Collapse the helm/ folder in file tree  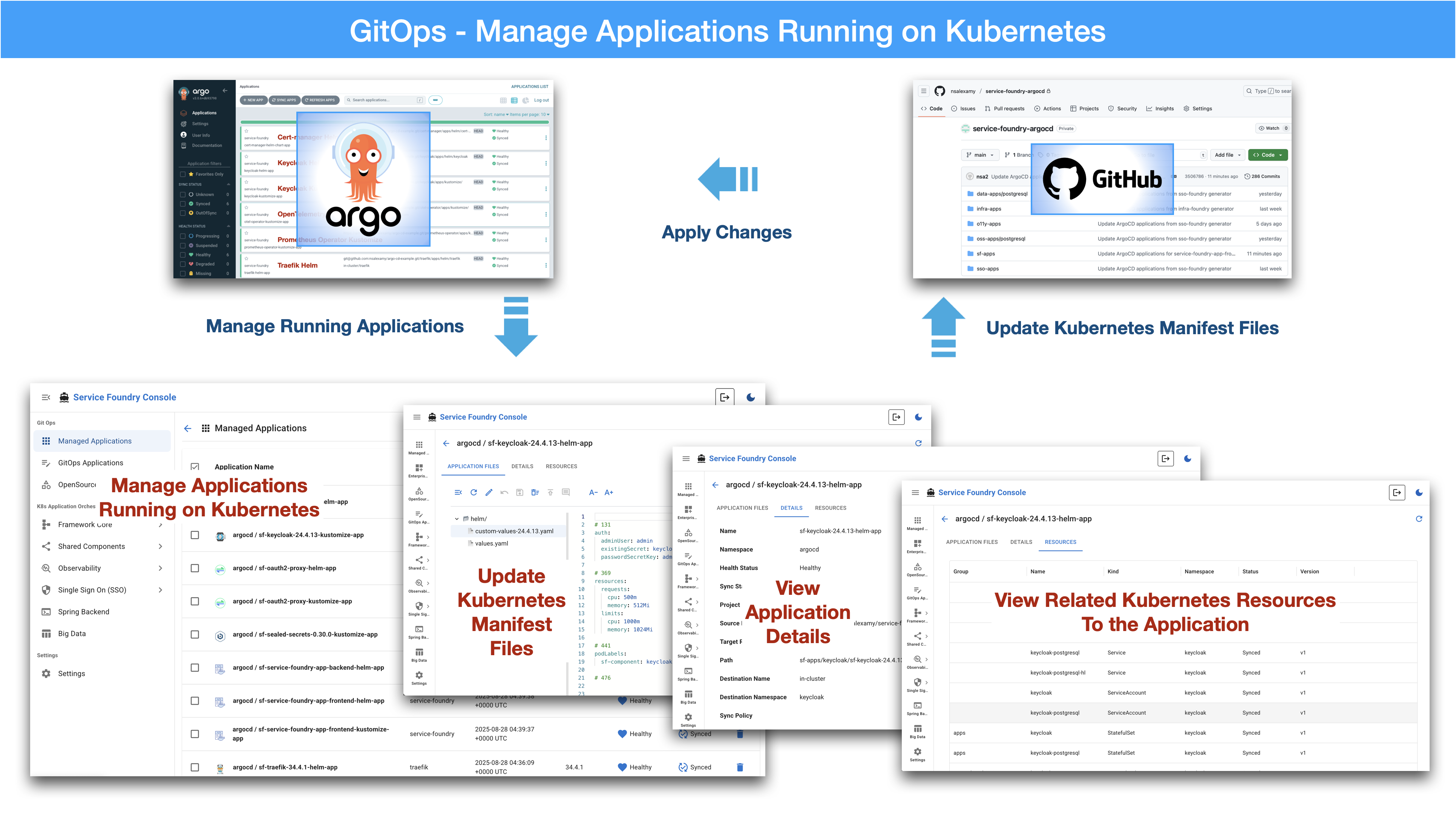click(457, 519)
